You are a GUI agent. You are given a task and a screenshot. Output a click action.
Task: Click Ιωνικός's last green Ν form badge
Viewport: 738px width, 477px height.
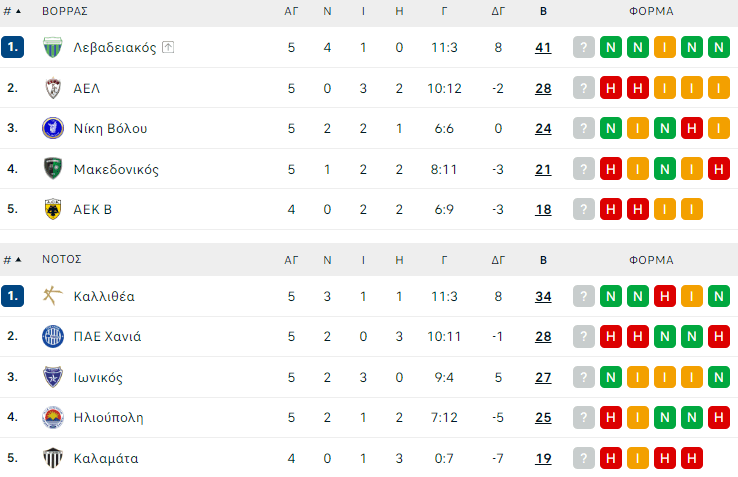click(718, 377)
